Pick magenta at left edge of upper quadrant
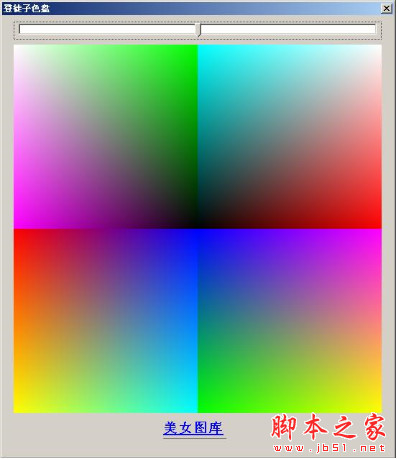Screen dimensions: 398x459 (17, 224)
